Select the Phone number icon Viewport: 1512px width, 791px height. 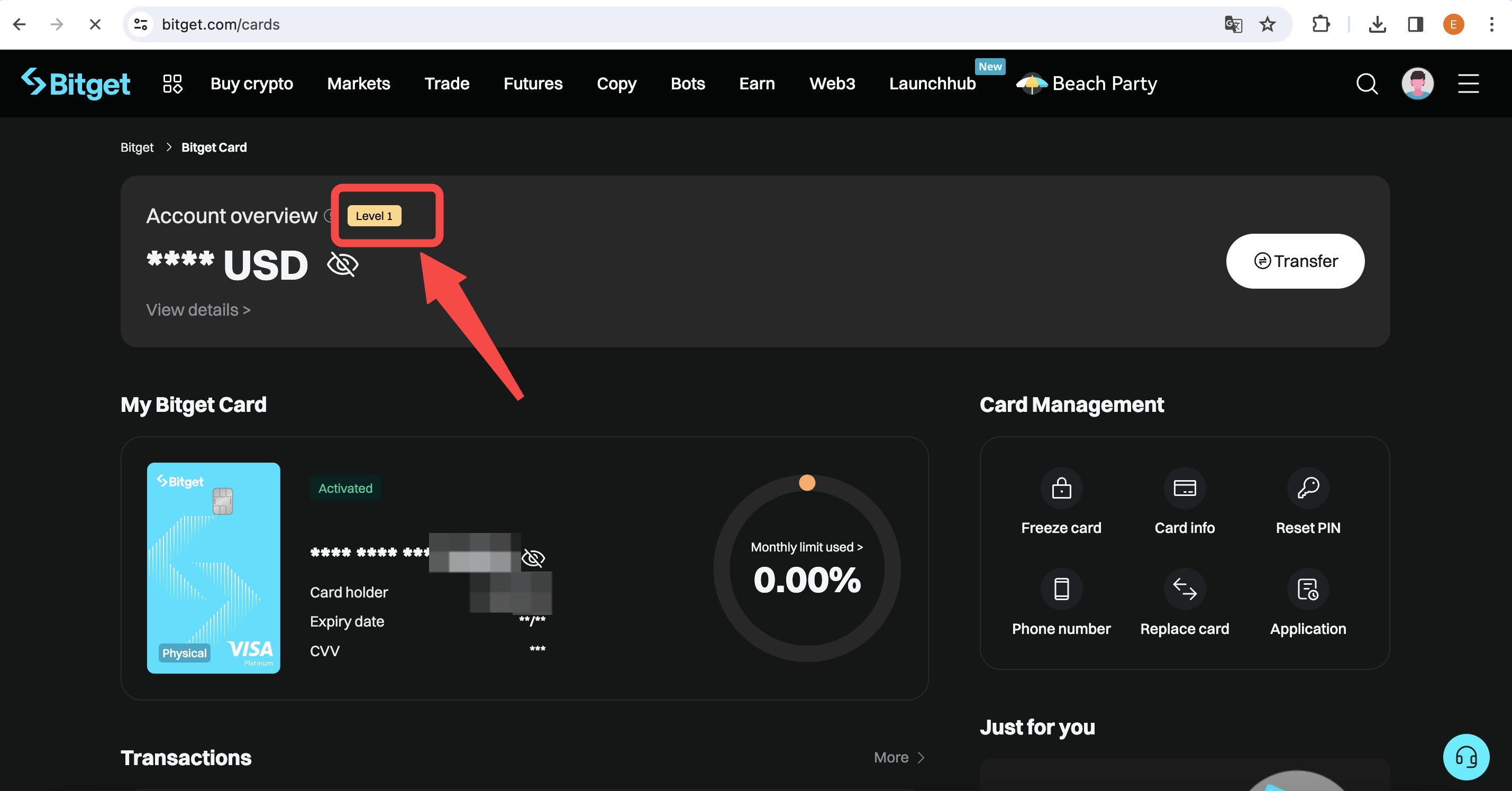point(1061,590)
